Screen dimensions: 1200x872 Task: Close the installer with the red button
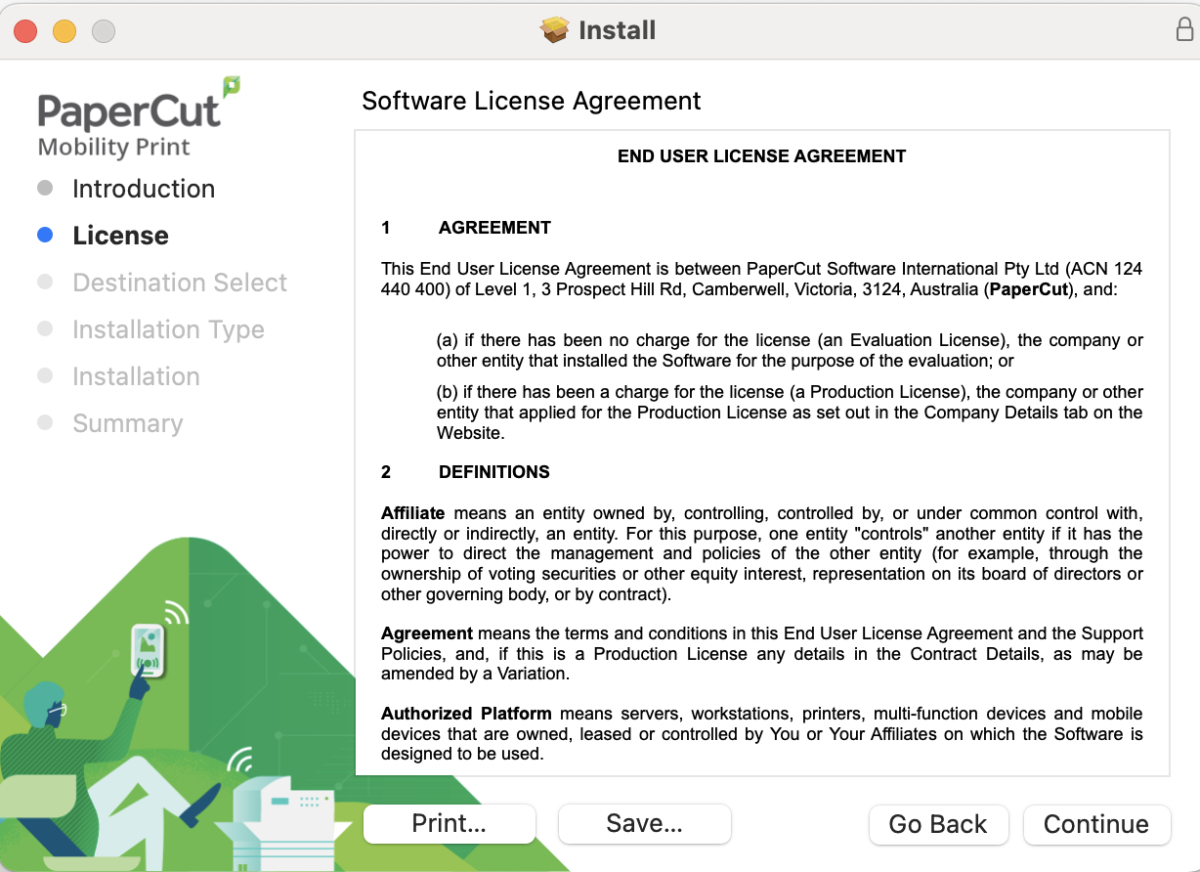coord(25,31)
